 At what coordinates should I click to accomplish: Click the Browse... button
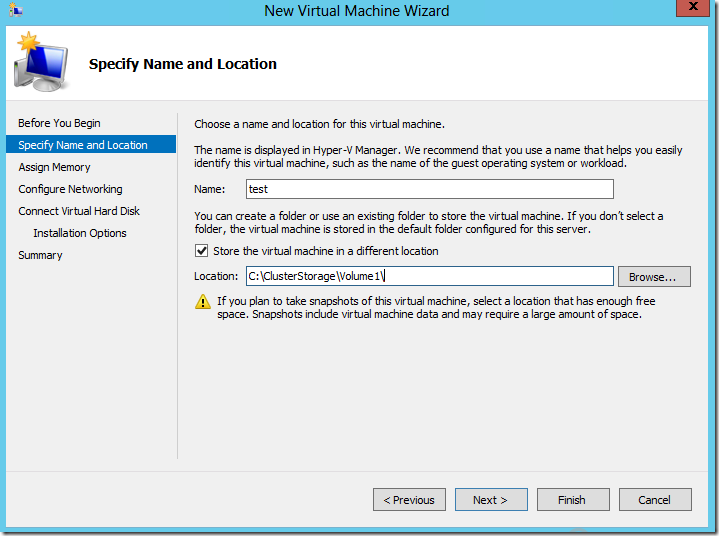(654, 276)
